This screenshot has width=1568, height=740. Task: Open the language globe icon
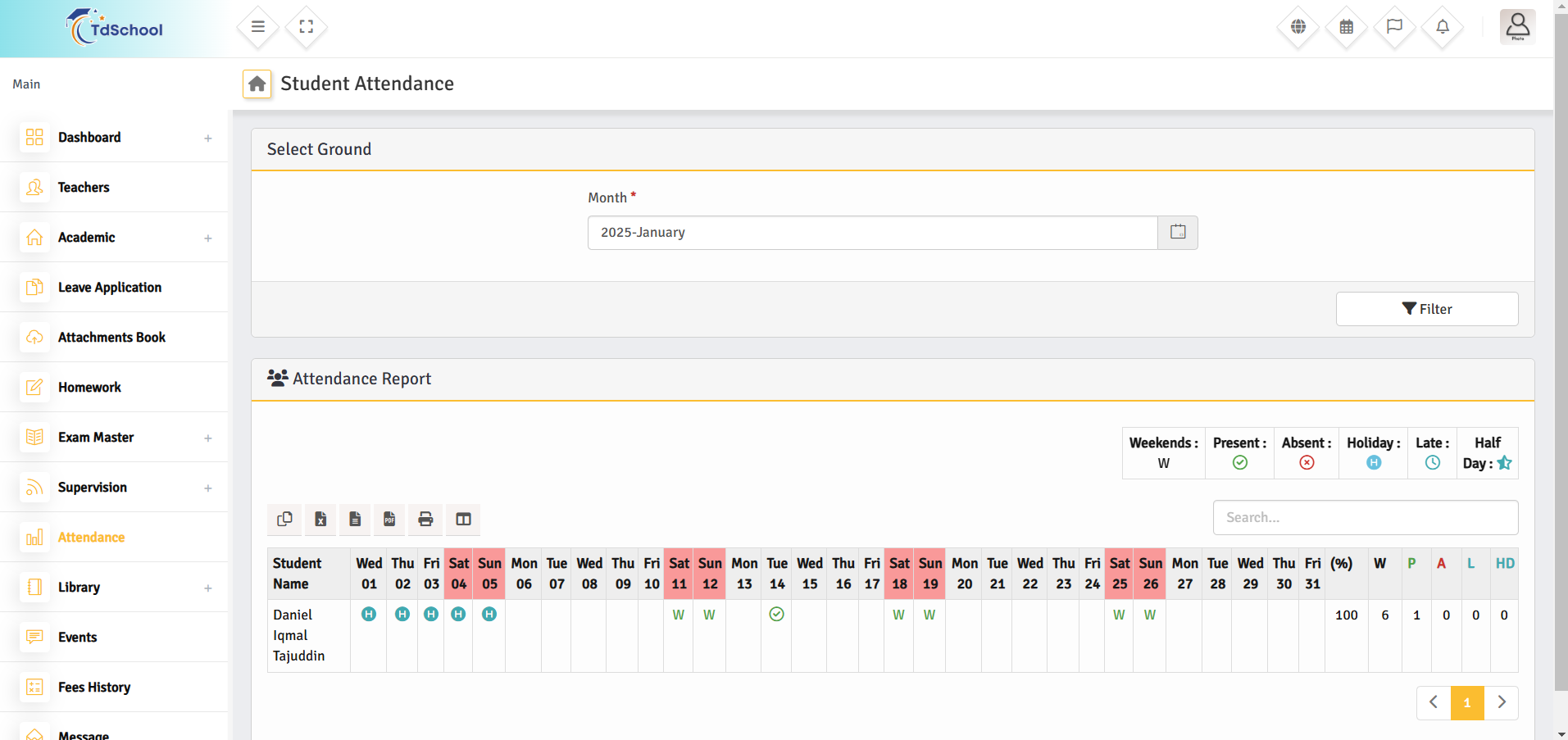pyautogui.click(x=1298, y=27)
